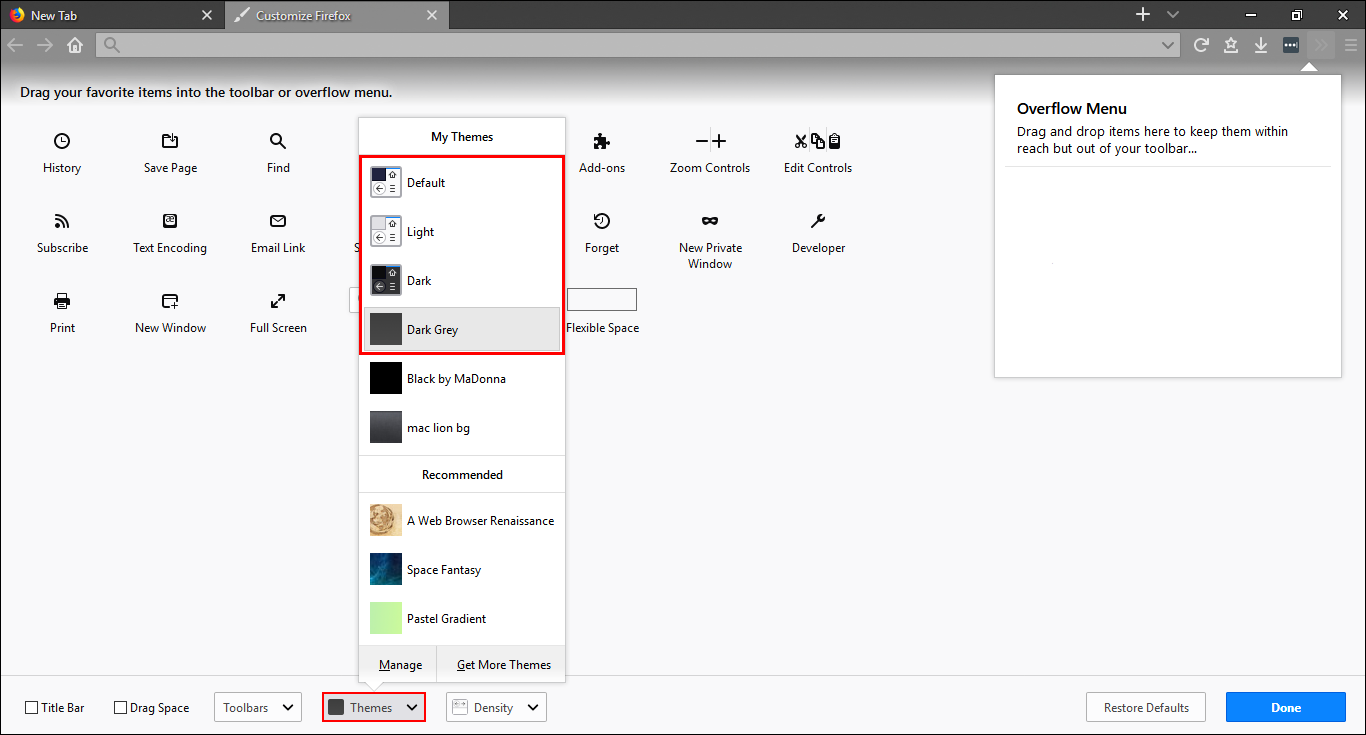
Task: Select the Save Page icon
Action: 170,141
